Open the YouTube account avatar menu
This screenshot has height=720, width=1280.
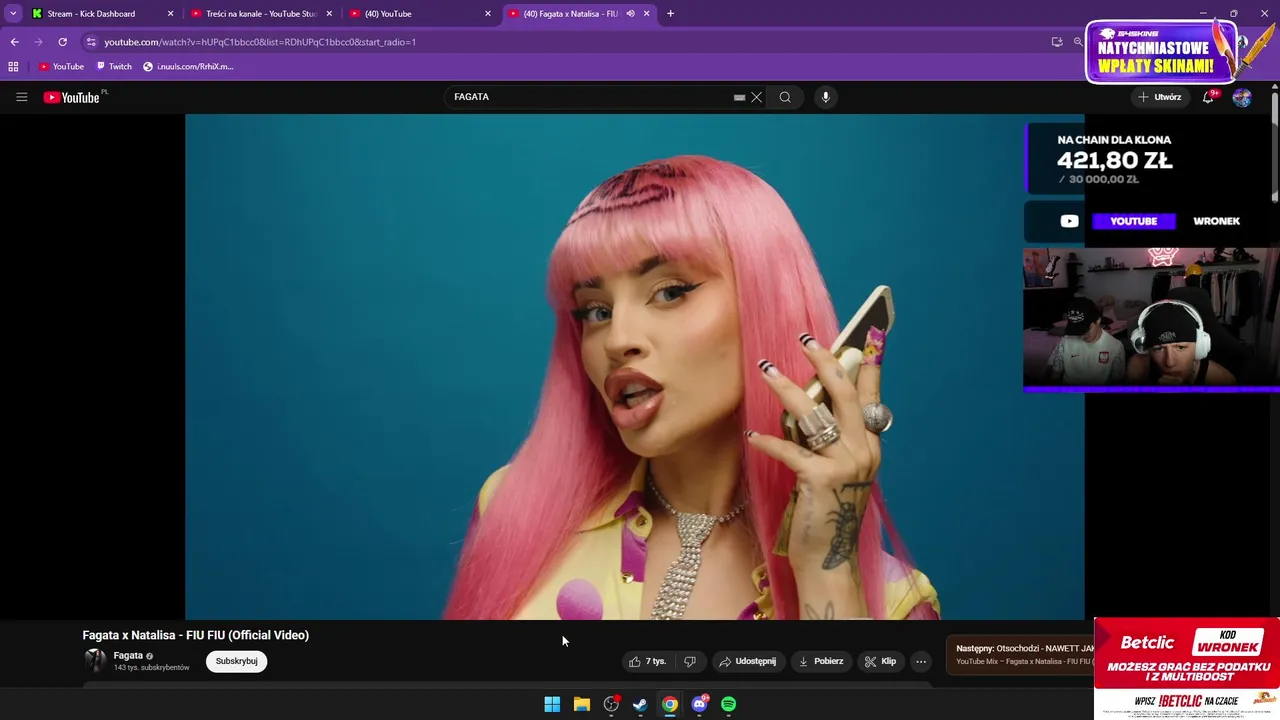point(1242,97)
